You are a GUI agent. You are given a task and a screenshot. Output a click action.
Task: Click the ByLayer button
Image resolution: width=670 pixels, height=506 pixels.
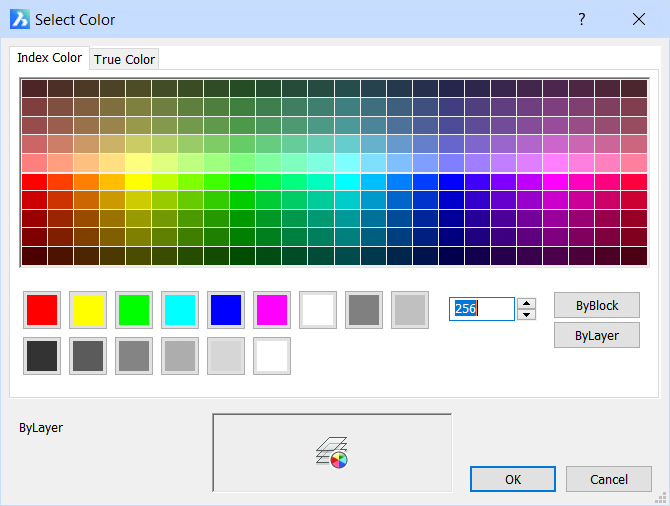coord(597,335)
